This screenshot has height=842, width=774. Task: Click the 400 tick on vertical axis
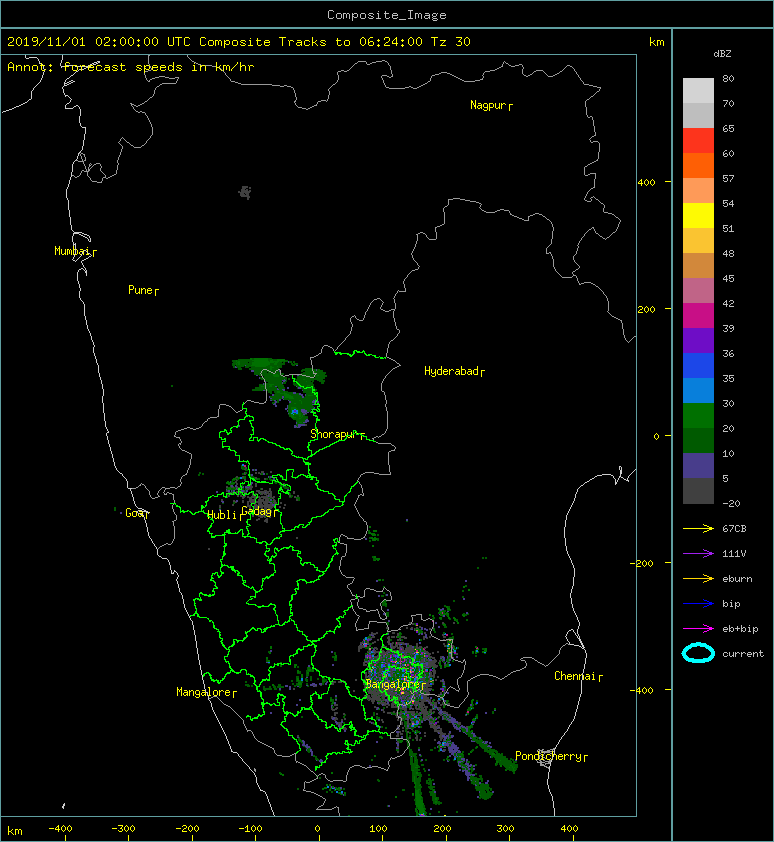click(x=646, y=183)
